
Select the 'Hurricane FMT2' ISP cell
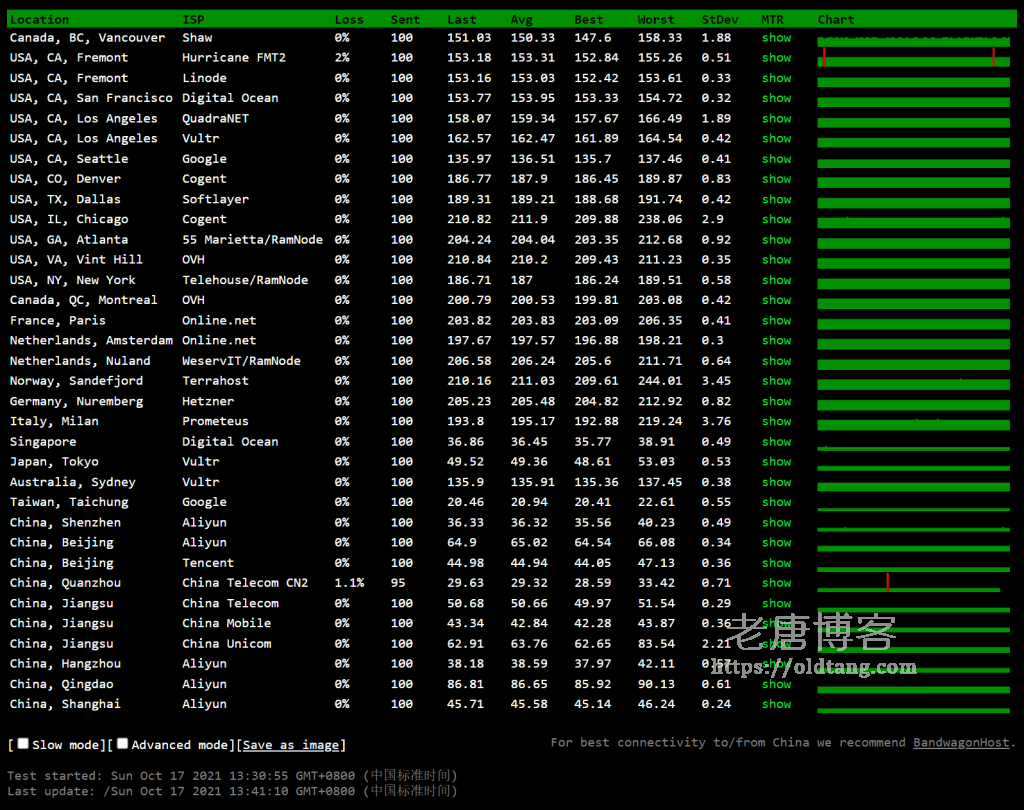tap(234, 57)
